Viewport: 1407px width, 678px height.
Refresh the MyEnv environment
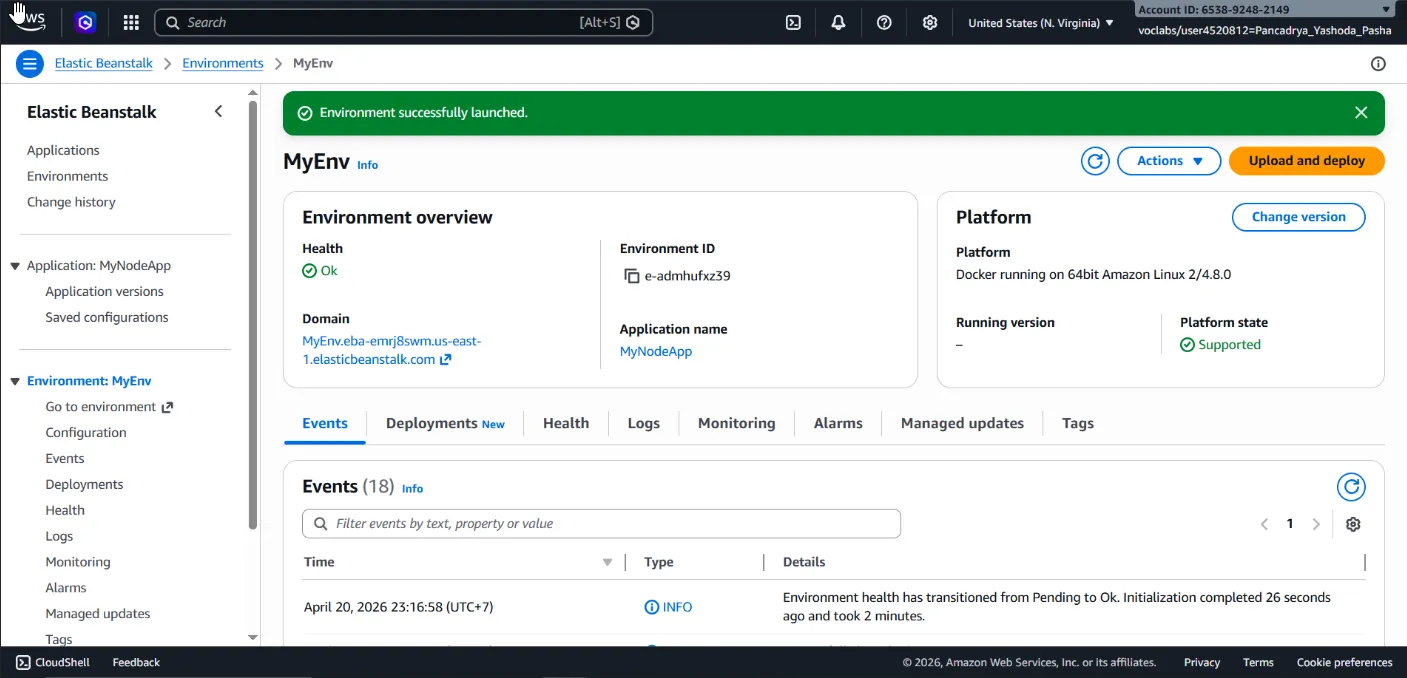[1095, 161]
